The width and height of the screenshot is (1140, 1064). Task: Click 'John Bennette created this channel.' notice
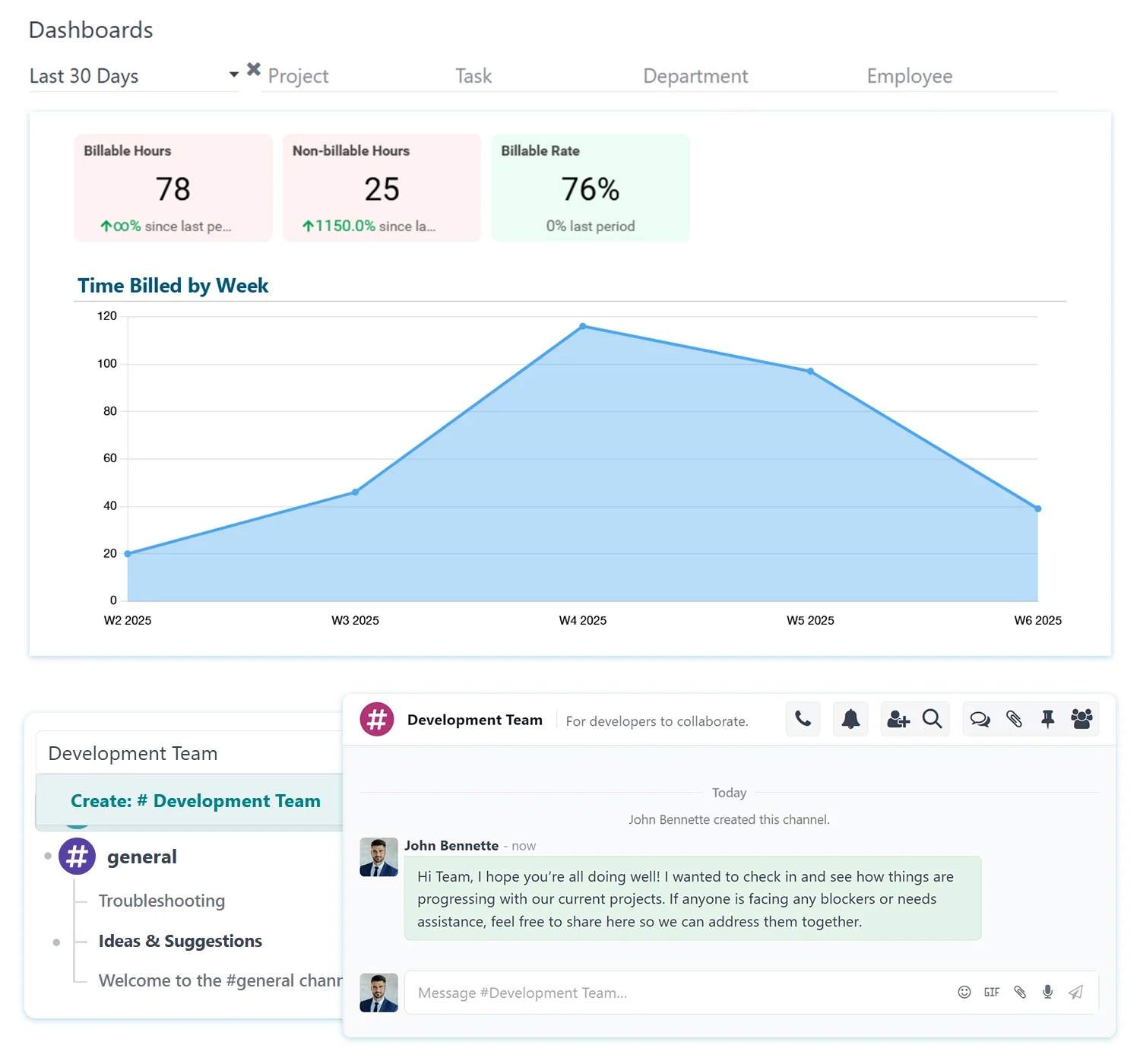point(729,819)
